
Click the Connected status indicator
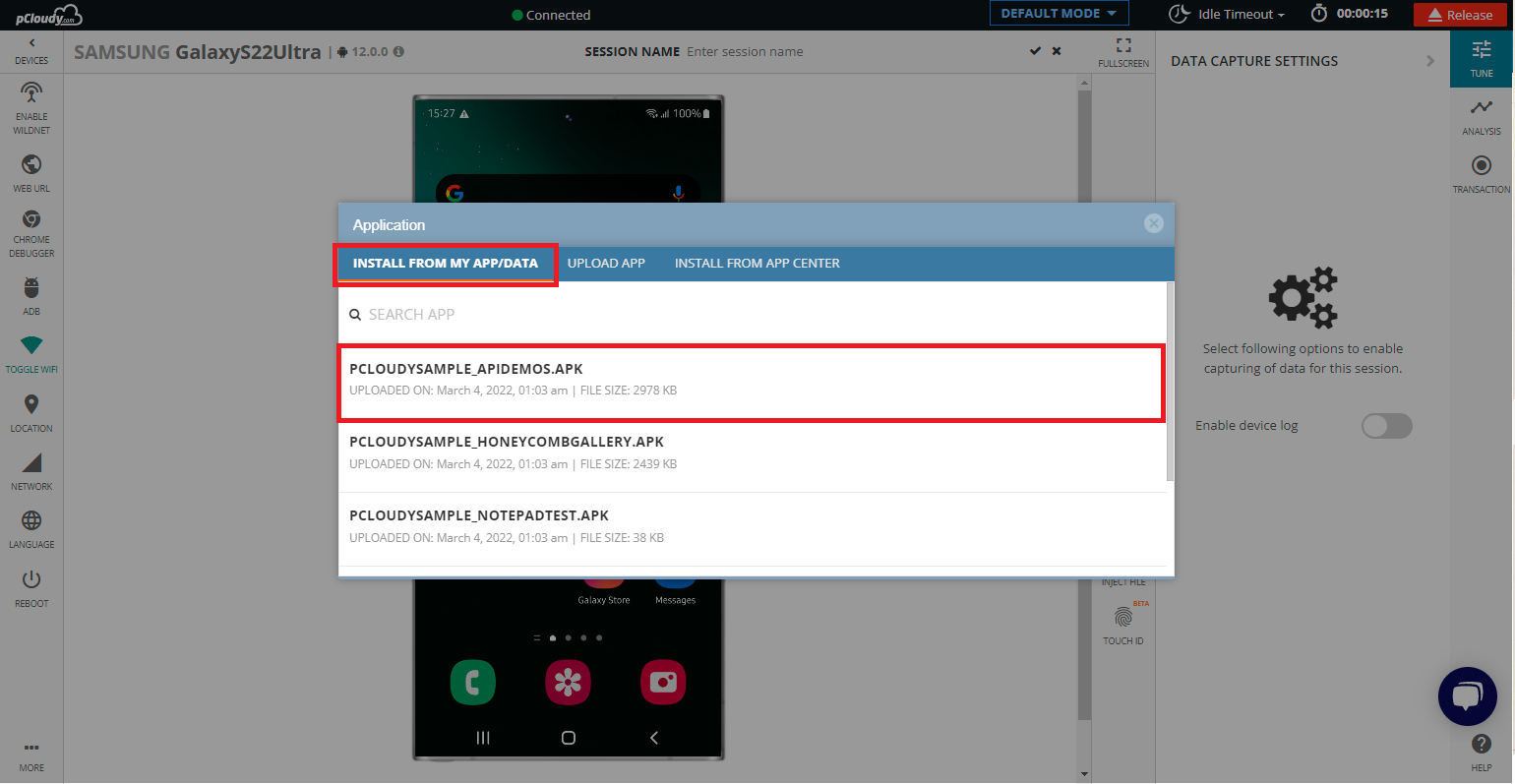[551, 15]
